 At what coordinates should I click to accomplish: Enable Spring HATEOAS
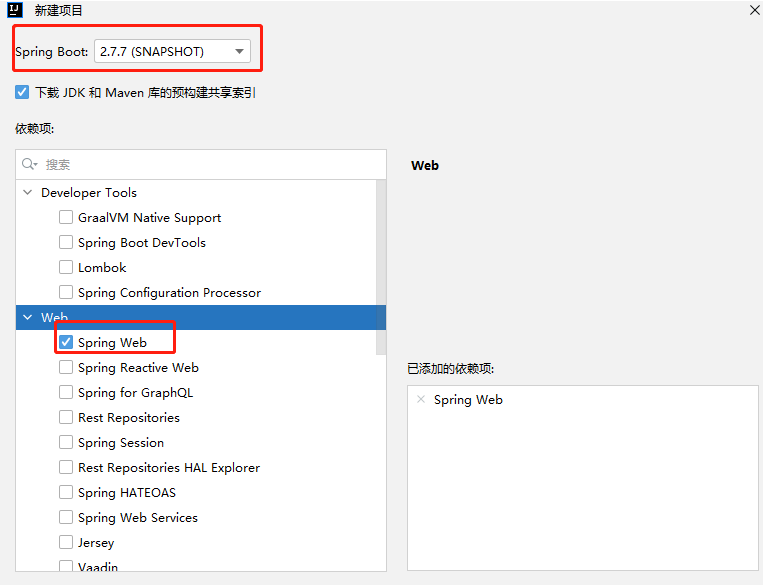tap(66, 492)
